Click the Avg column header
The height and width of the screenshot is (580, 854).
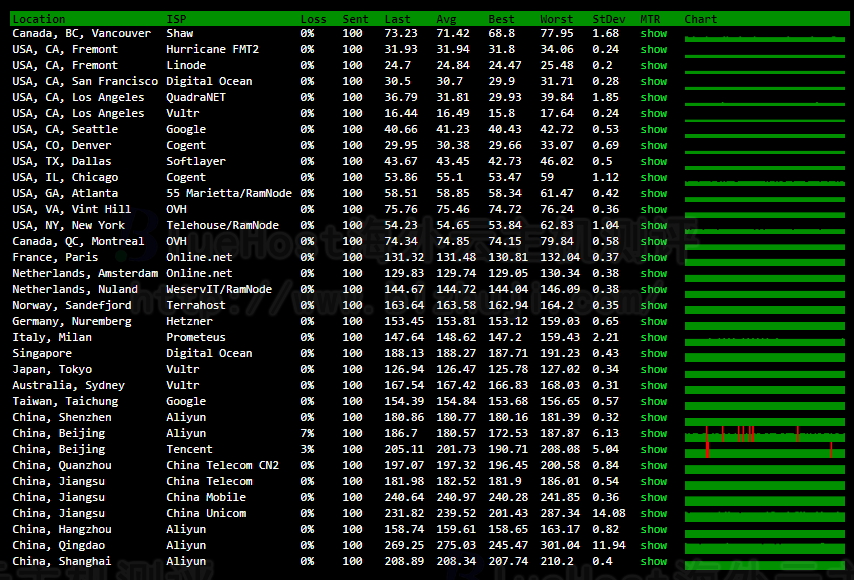[446, 19]
